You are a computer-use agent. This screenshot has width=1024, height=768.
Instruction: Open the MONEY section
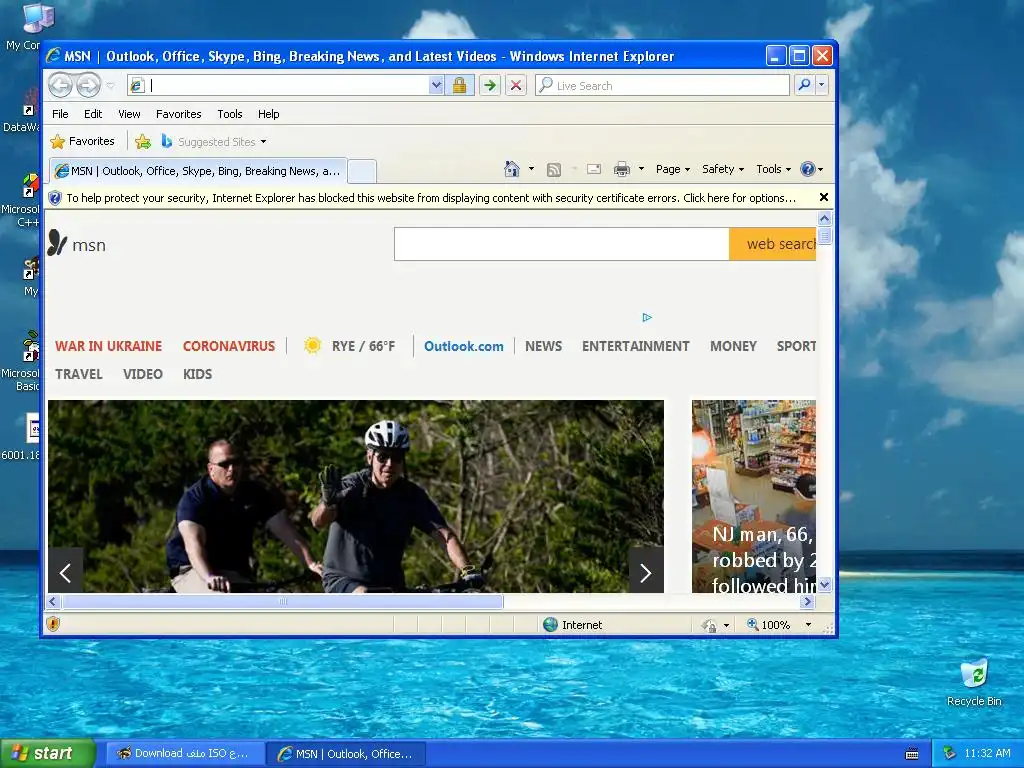pos(733,346)
